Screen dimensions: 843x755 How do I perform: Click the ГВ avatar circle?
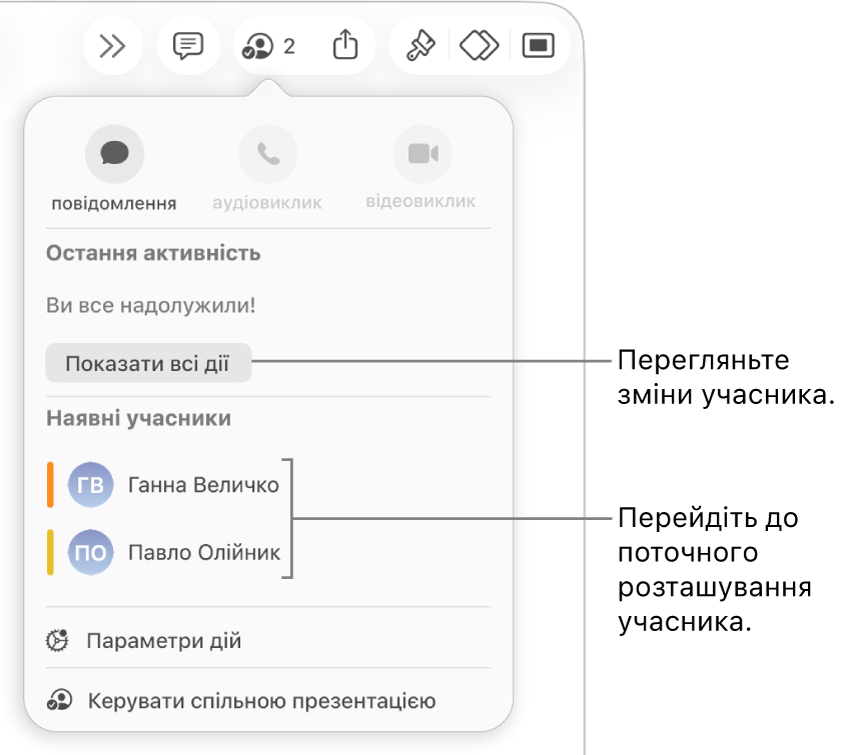click(90, 485)
